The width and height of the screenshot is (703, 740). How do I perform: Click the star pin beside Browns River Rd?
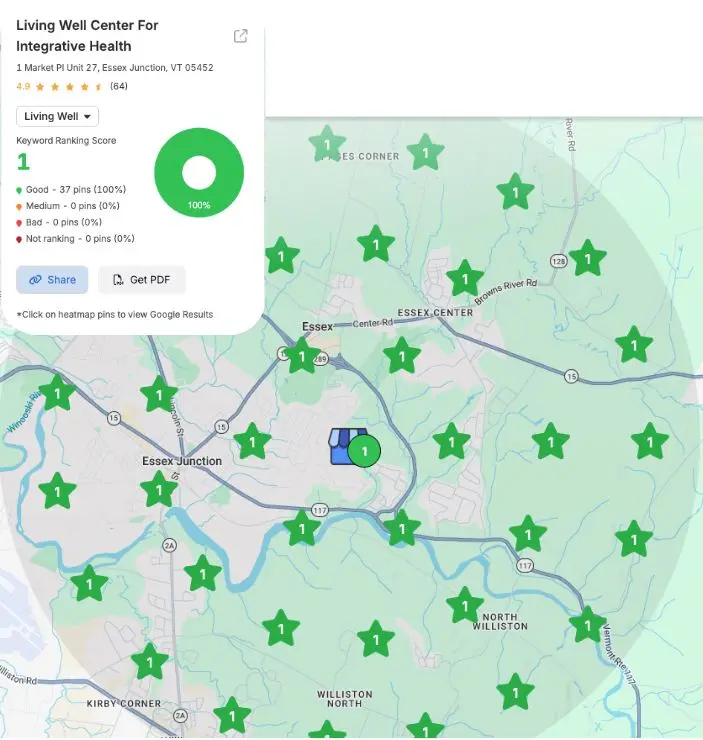[x=465, y=278]
